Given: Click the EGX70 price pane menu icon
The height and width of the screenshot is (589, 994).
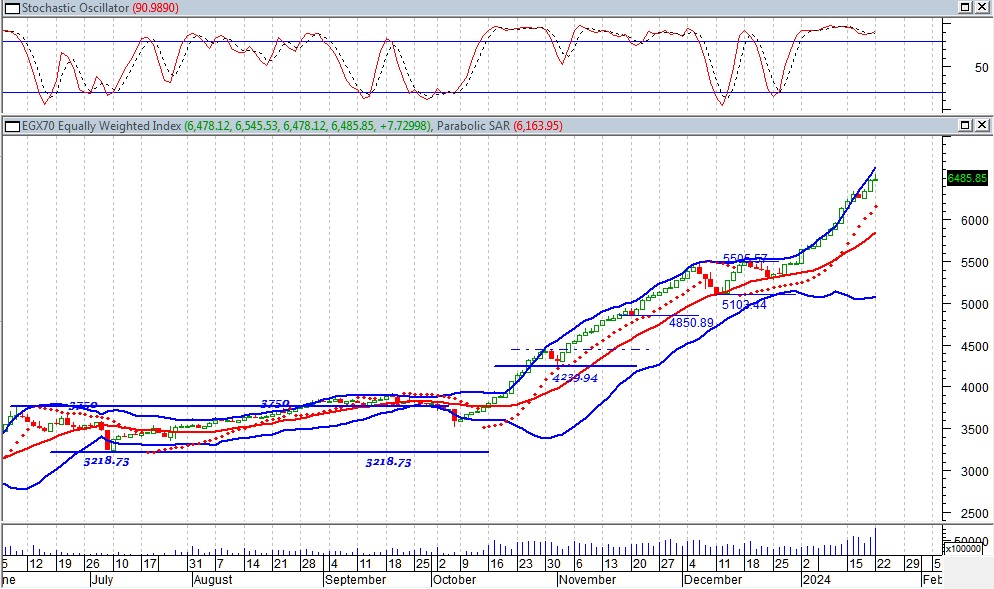Looking at the screenshot, I should [x=8, y=126].
